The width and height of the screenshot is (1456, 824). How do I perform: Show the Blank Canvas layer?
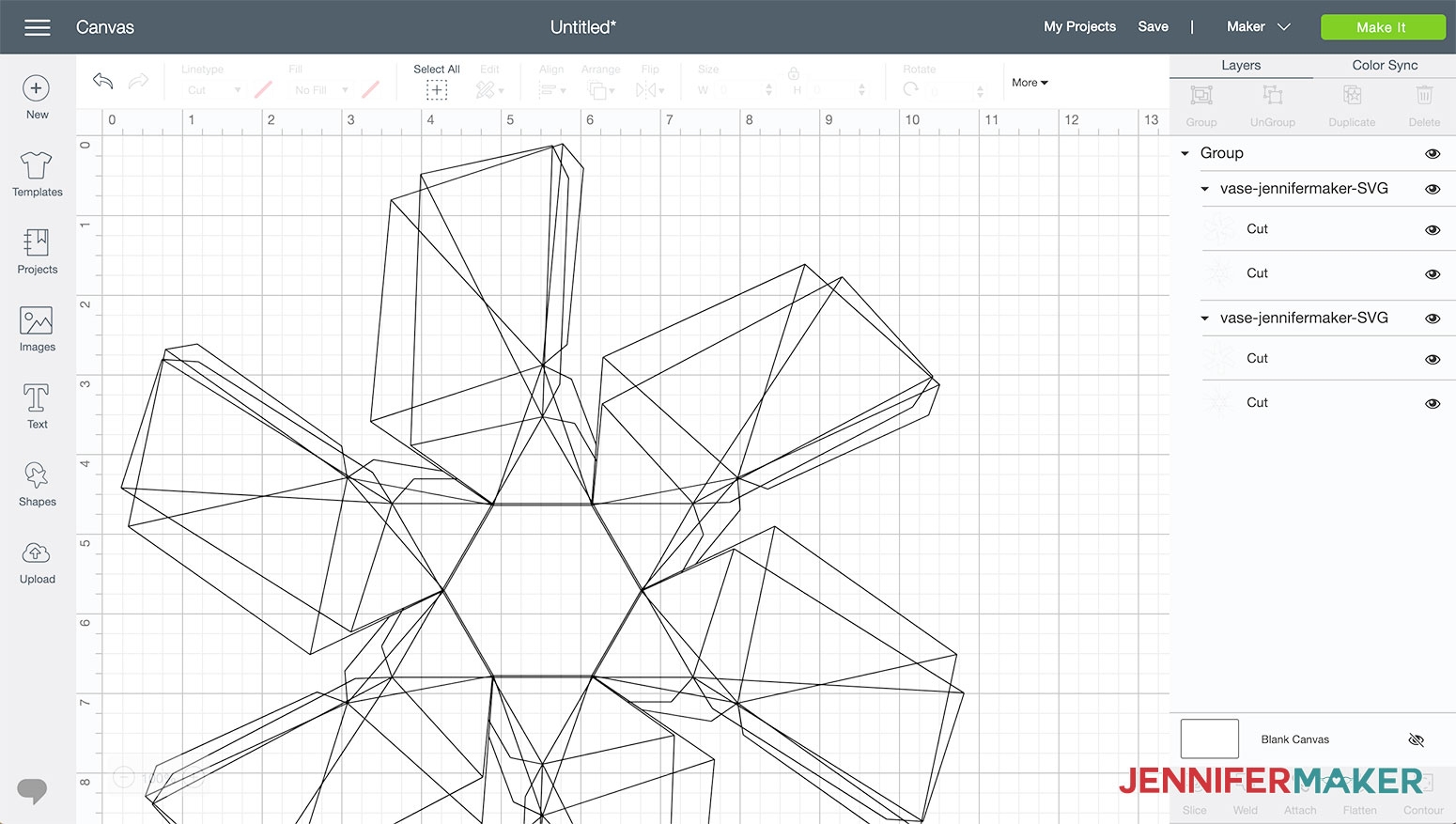(1416, 740)
